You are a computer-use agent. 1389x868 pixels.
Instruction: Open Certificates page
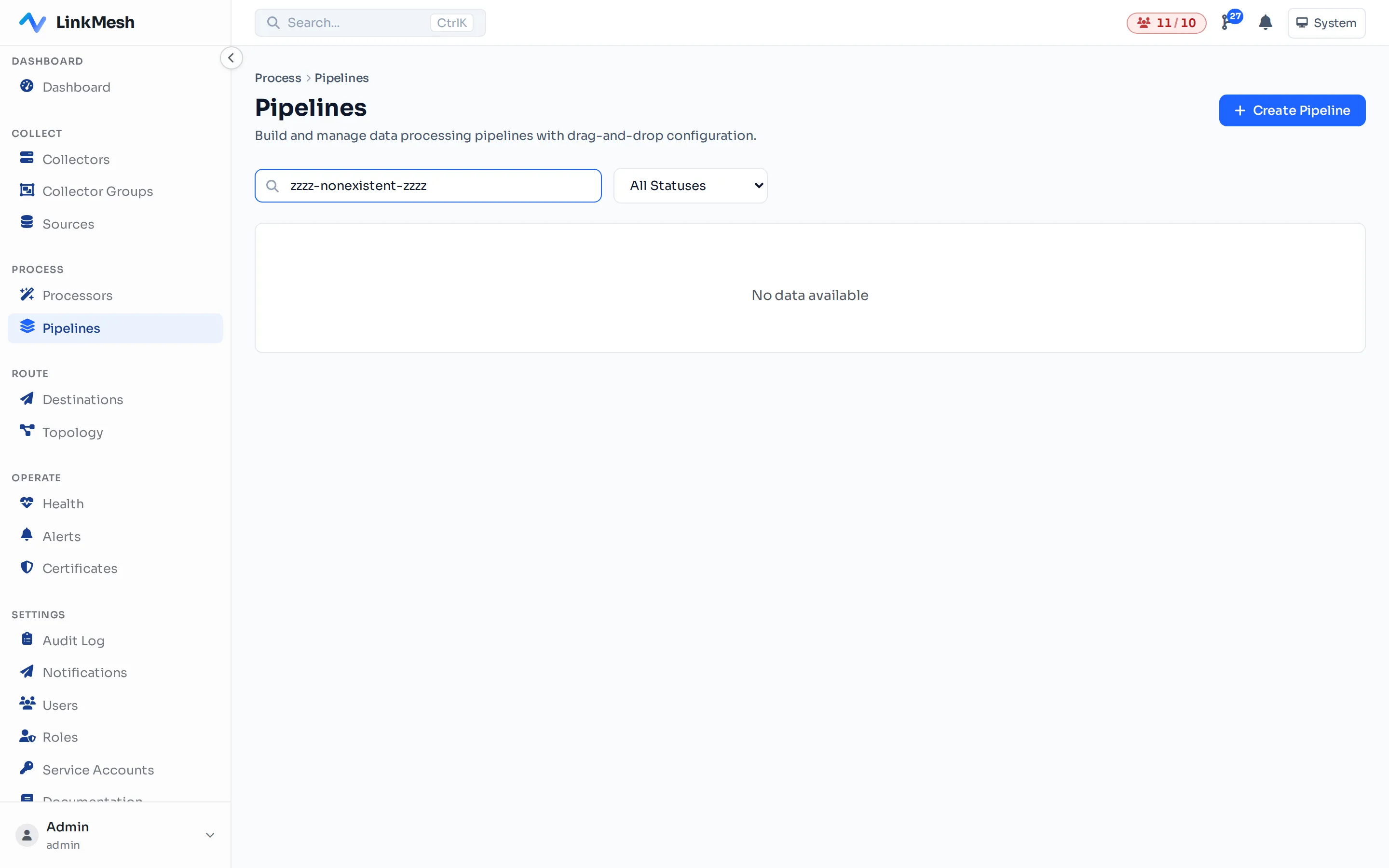tap(115, 569)
